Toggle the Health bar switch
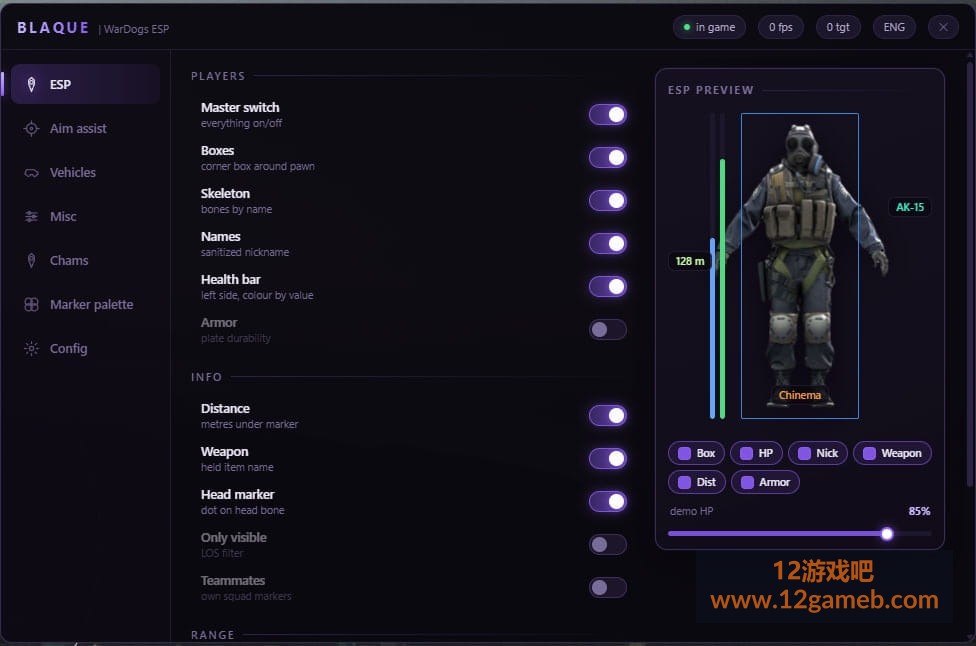This screenshot has width=976, height=646. pyautogui.click(x=608, y=286)
